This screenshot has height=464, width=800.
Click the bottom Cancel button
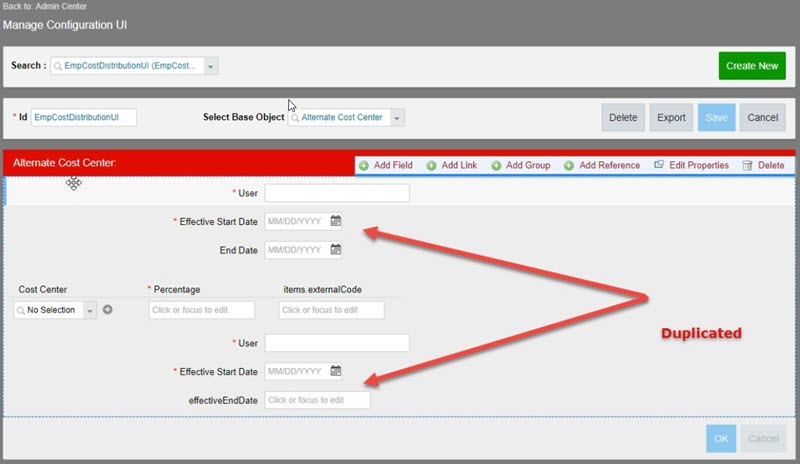[763, 438]
